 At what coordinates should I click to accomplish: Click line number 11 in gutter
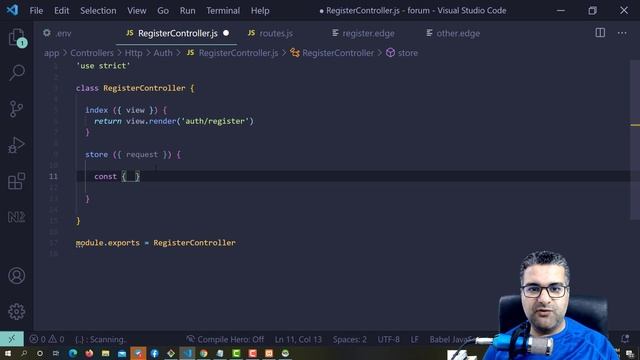53,176
